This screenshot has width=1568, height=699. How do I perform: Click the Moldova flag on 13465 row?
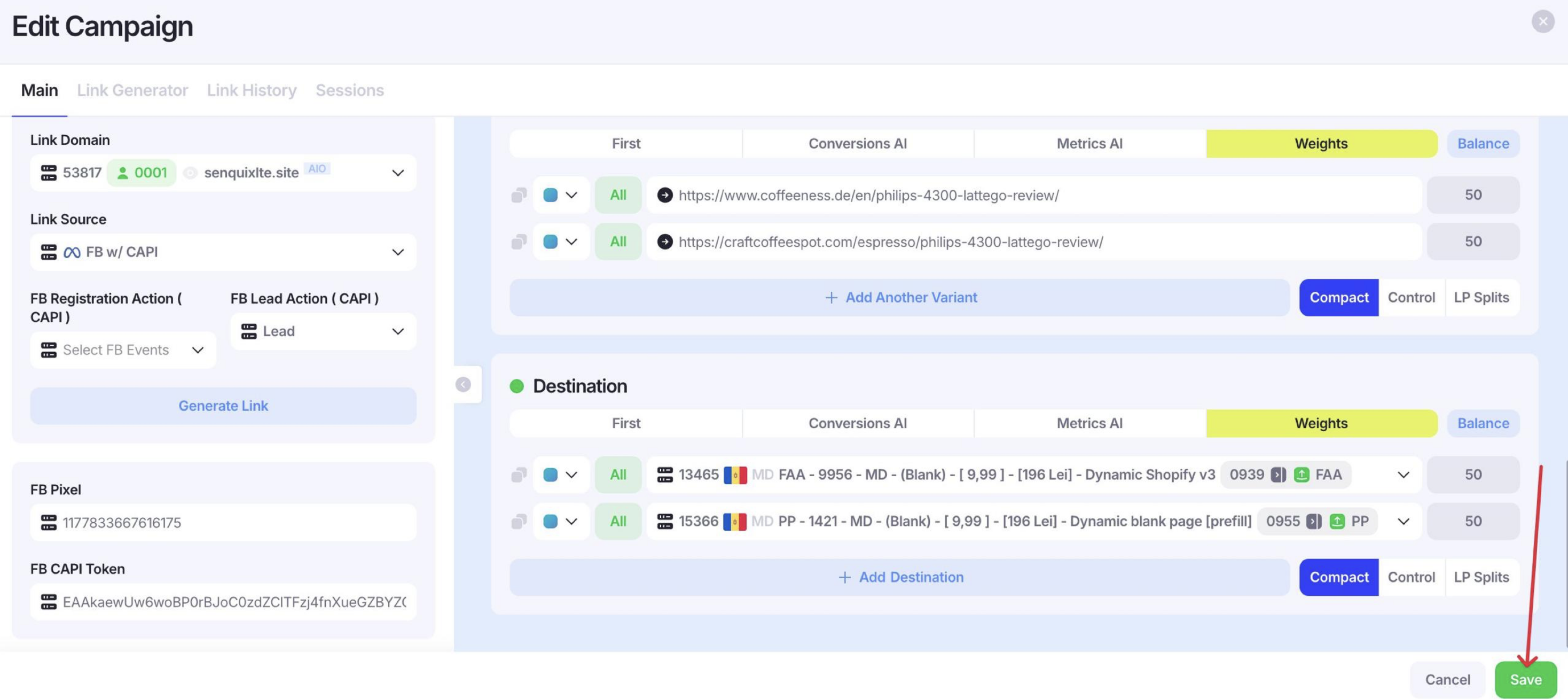click(x=735, y=475)
